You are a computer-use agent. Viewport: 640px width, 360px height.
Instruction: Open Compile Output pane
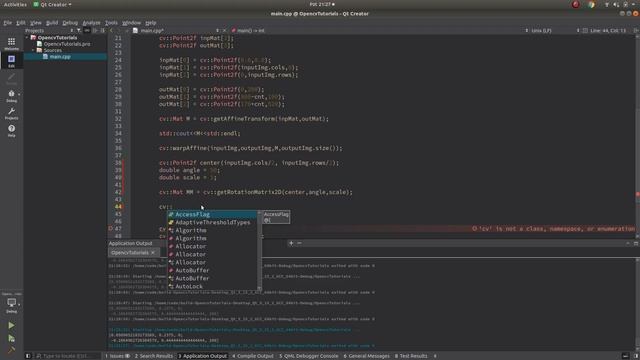(253, 356)
